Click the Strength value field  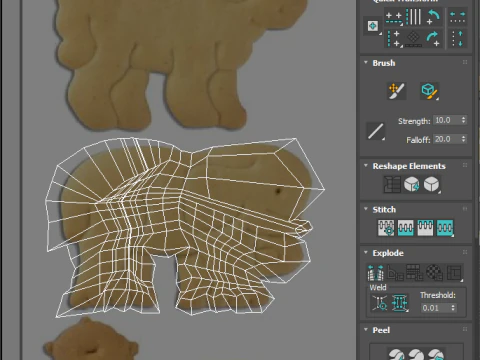[x=446, y=120]
